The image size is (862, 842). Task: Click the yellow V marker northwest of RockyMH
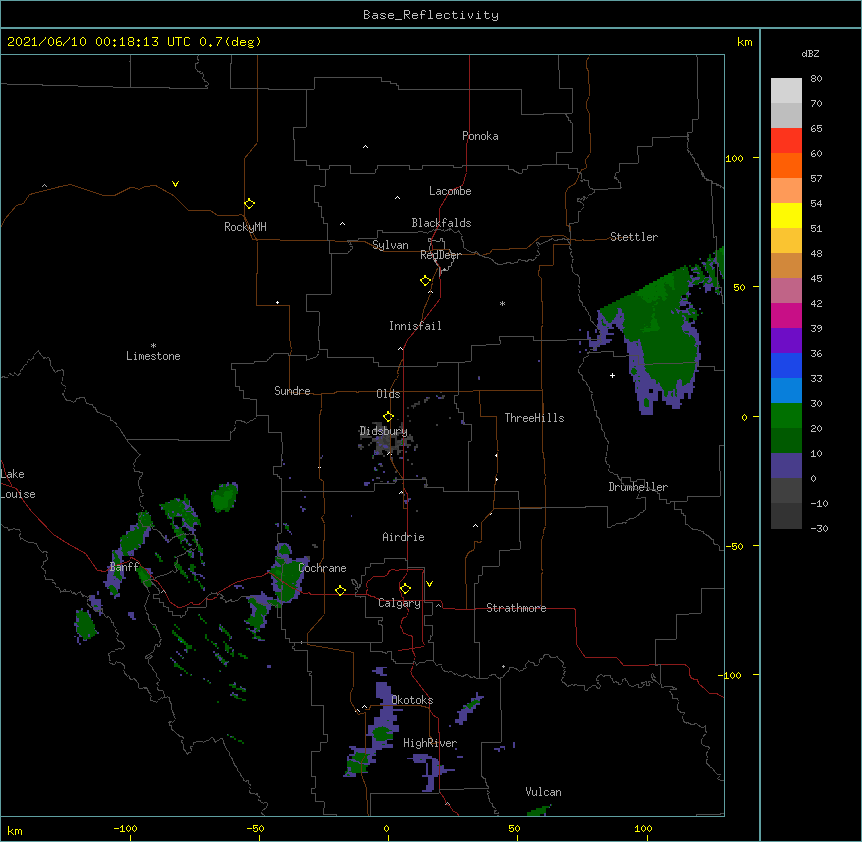coord(175,184)
